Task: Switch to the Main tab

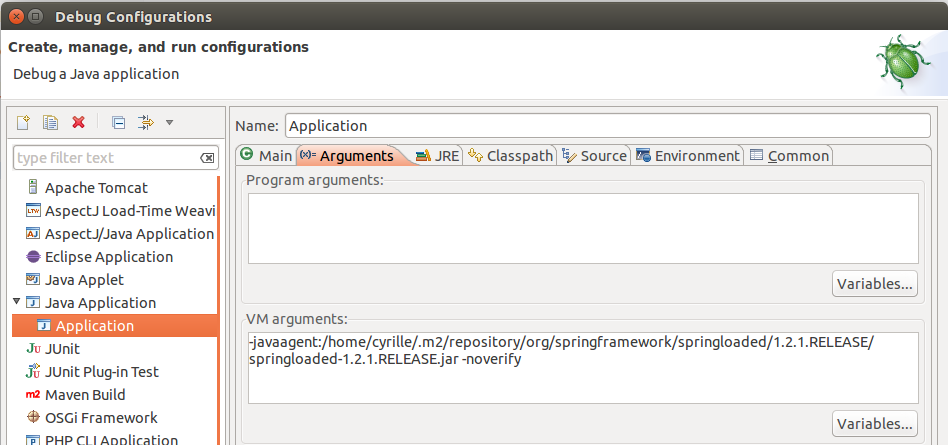Action: (266, 155)
